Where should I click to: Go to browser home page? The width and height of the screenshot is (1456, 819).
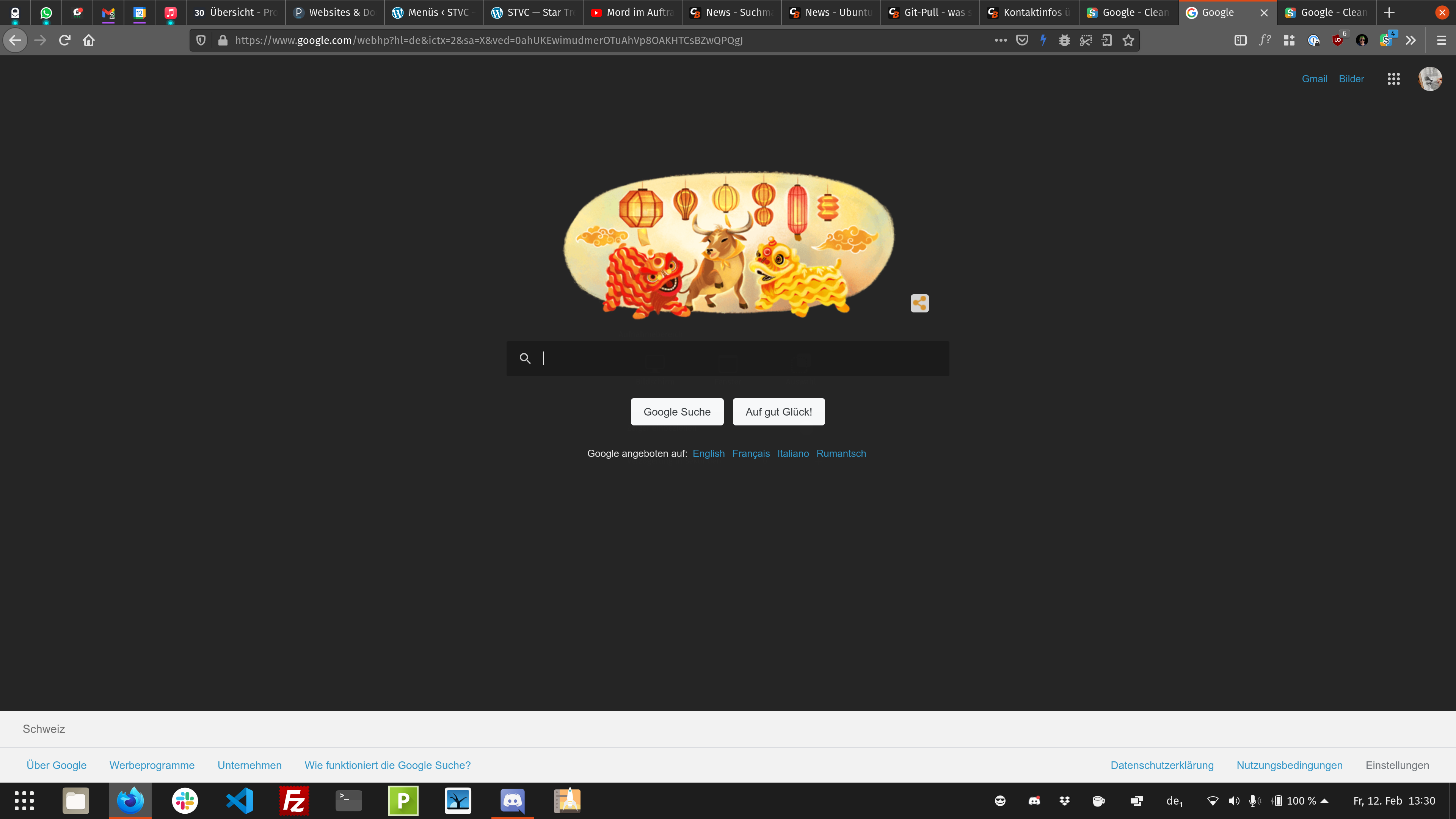click(89, 40)
